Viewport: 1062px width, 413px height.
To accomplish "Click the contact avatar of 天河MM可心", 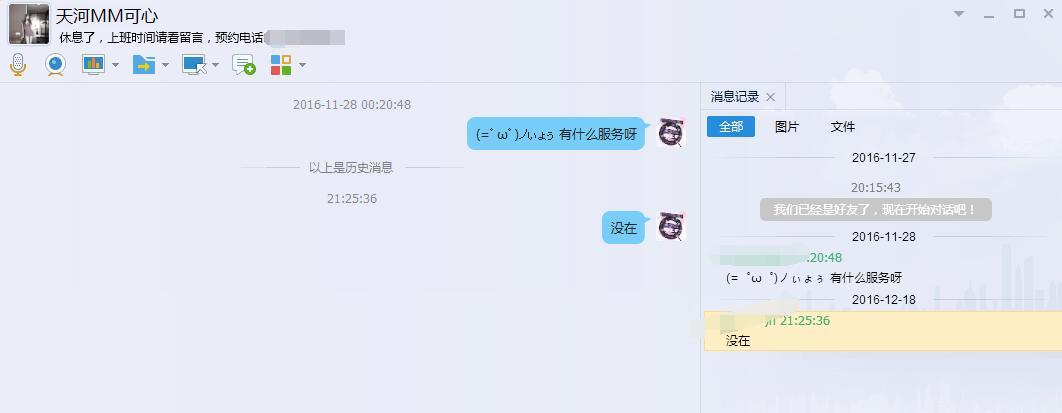I will [28, 24].
